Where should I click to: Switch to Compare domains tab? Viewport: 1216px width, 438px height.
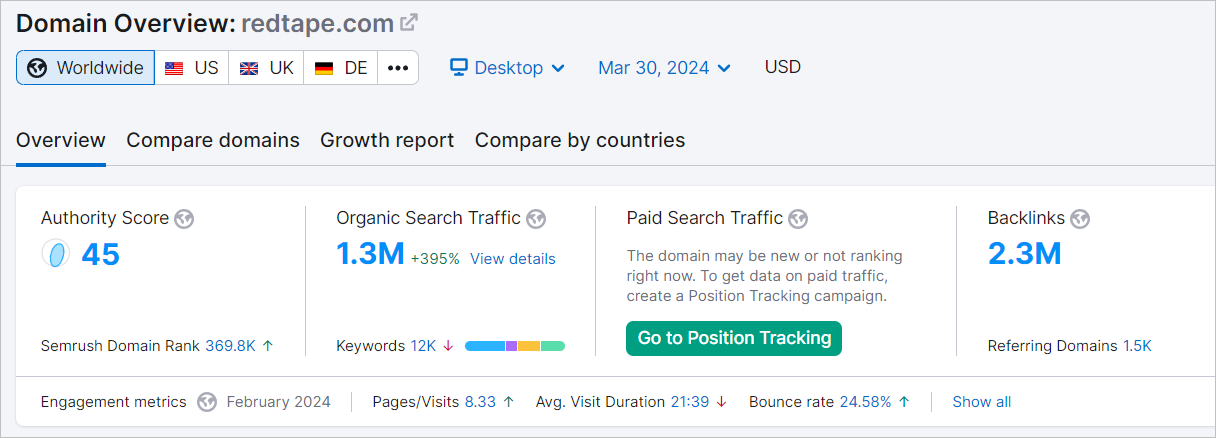[213, 140]
